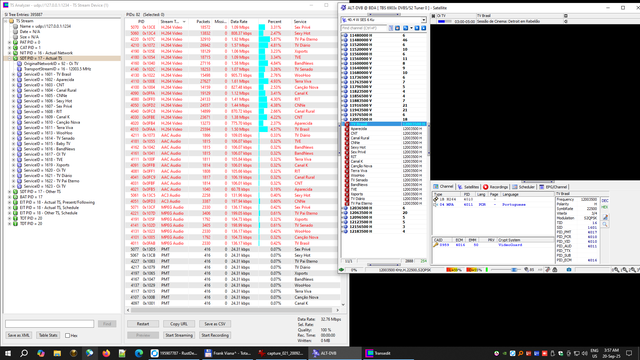Click the key icon in the CAID row
Image resolution: width=640 pixels, height=360 pixels.
click(436, 245)
